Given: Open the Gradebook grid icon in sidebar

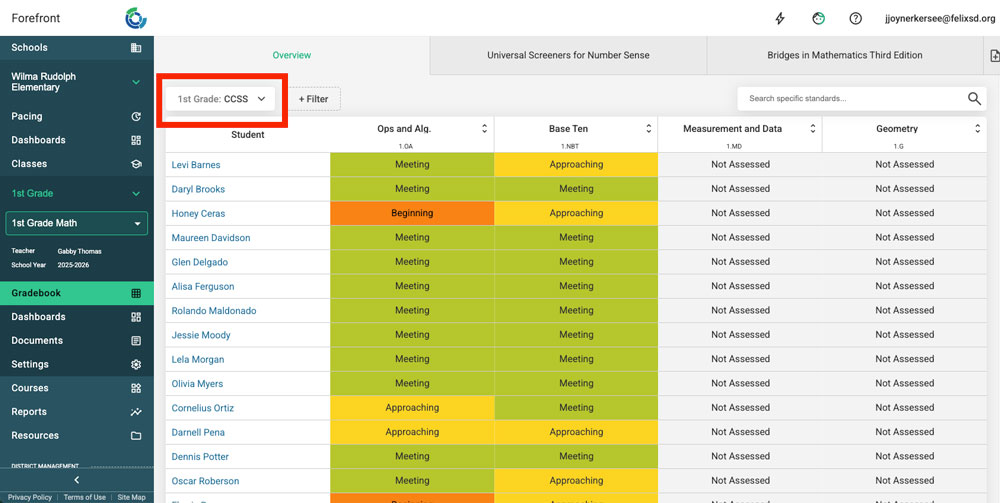Looking at the screenshot, I should click(136, 293).
